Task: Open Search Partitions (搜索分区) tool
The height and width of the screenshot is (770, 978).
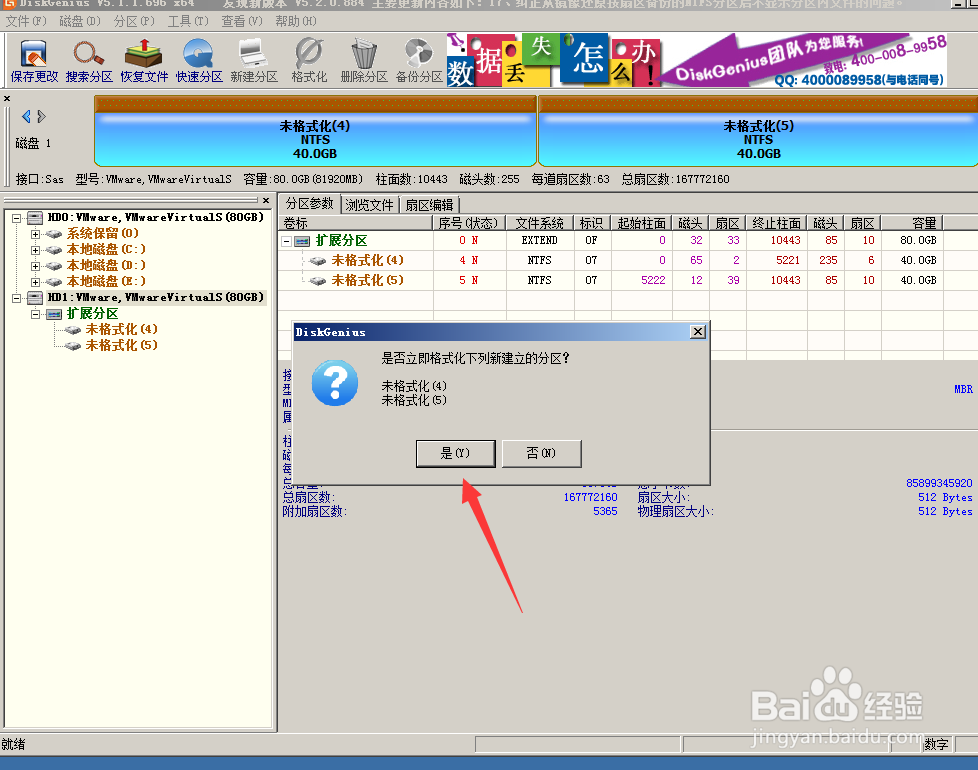Action: click(89, 60)
